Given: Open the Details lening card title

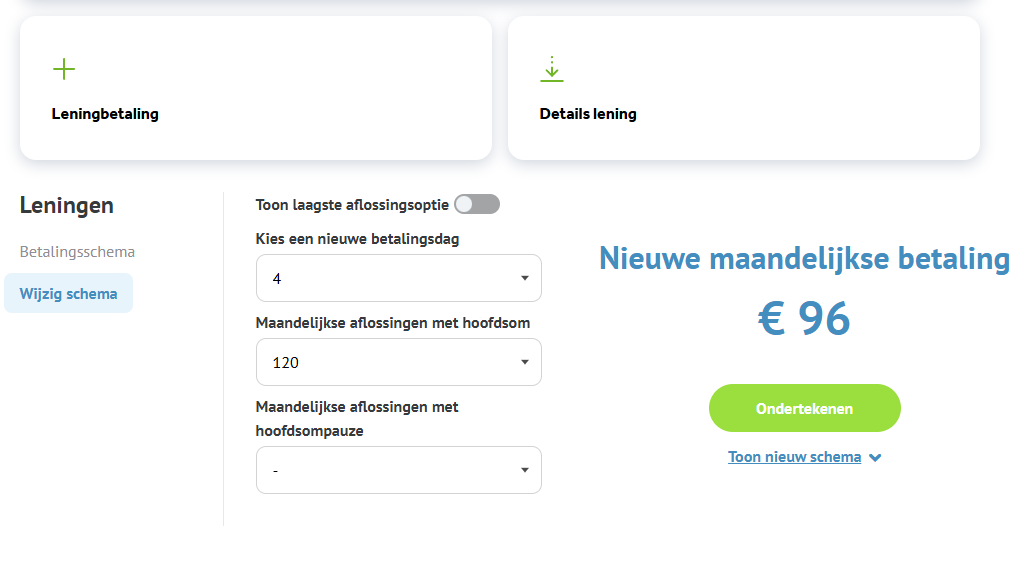Looking at the screenshot, I should (x=588, y=114).
